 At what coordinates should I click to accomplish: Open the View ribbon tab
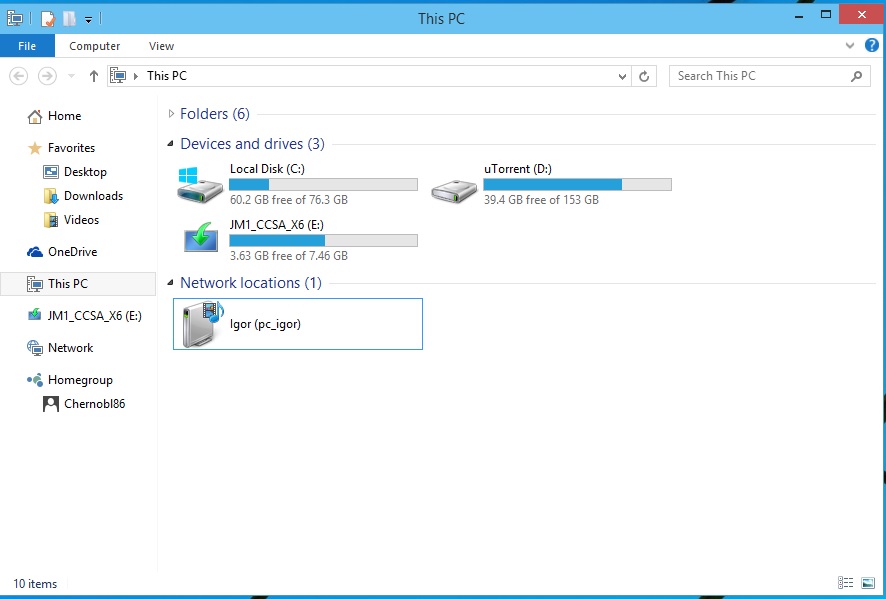point(161,46)
